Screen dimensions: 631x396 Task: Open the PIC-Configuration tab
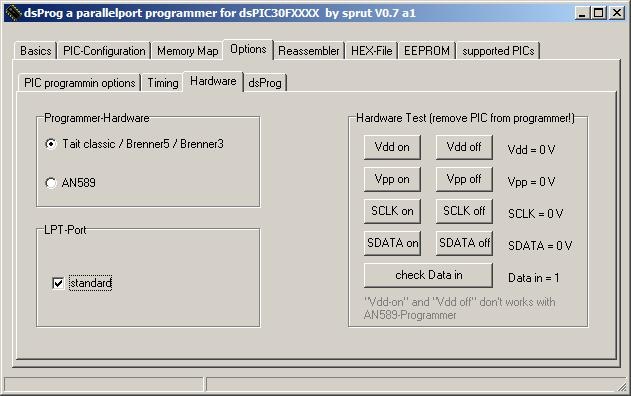(104, 51)
